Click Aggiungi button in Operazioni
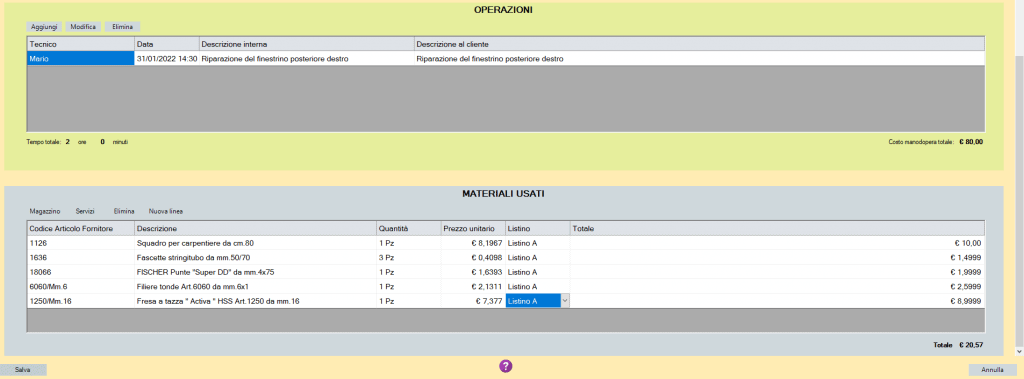The height and width of the screenshot is (379, 1024). [44, 27]
